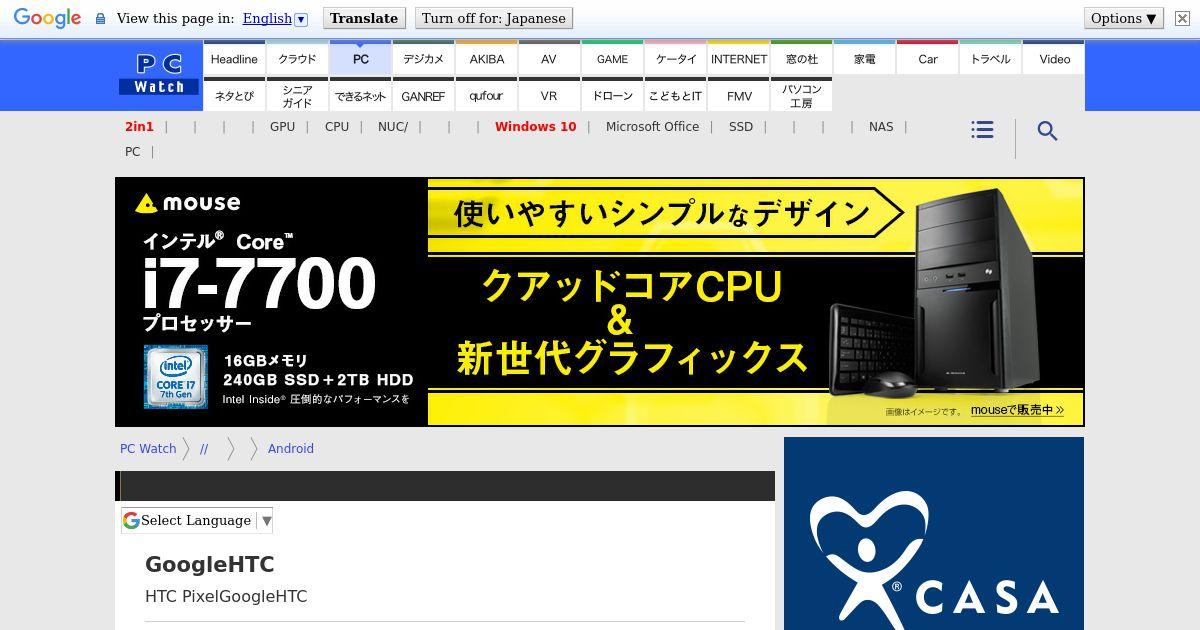Select the PC tab
Image resolution: width=1200 pixels, height=630 pixels.
(360, 58)
